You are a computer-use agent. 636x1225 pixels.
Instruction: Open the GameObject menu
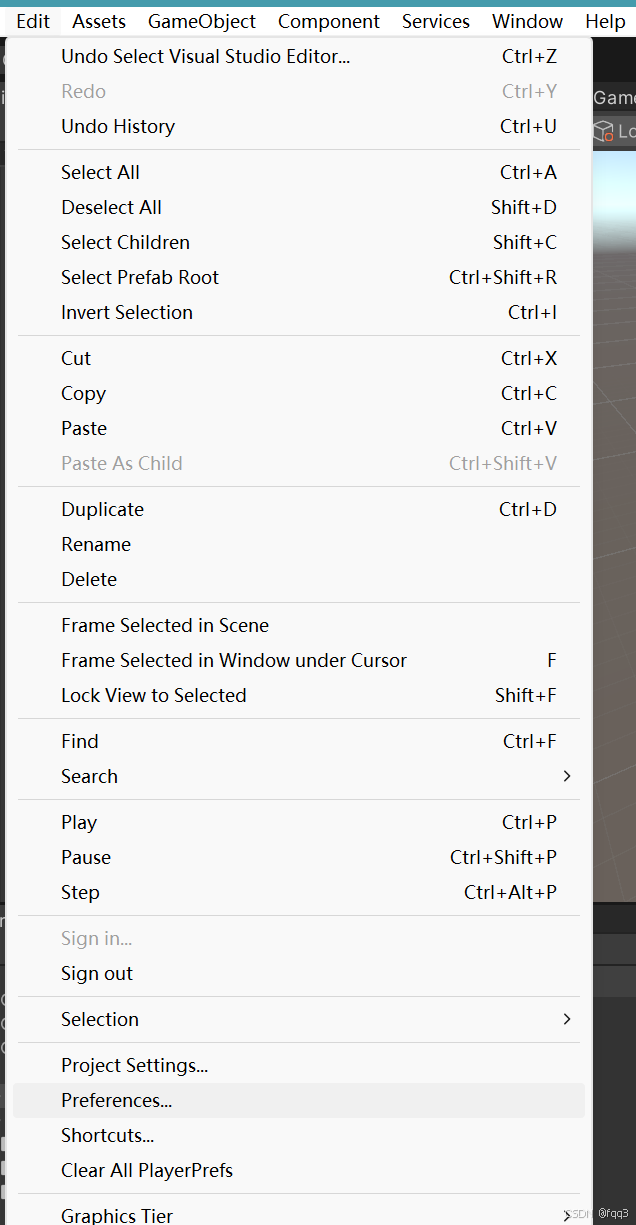pyautogui.click(x=202, y=21)
